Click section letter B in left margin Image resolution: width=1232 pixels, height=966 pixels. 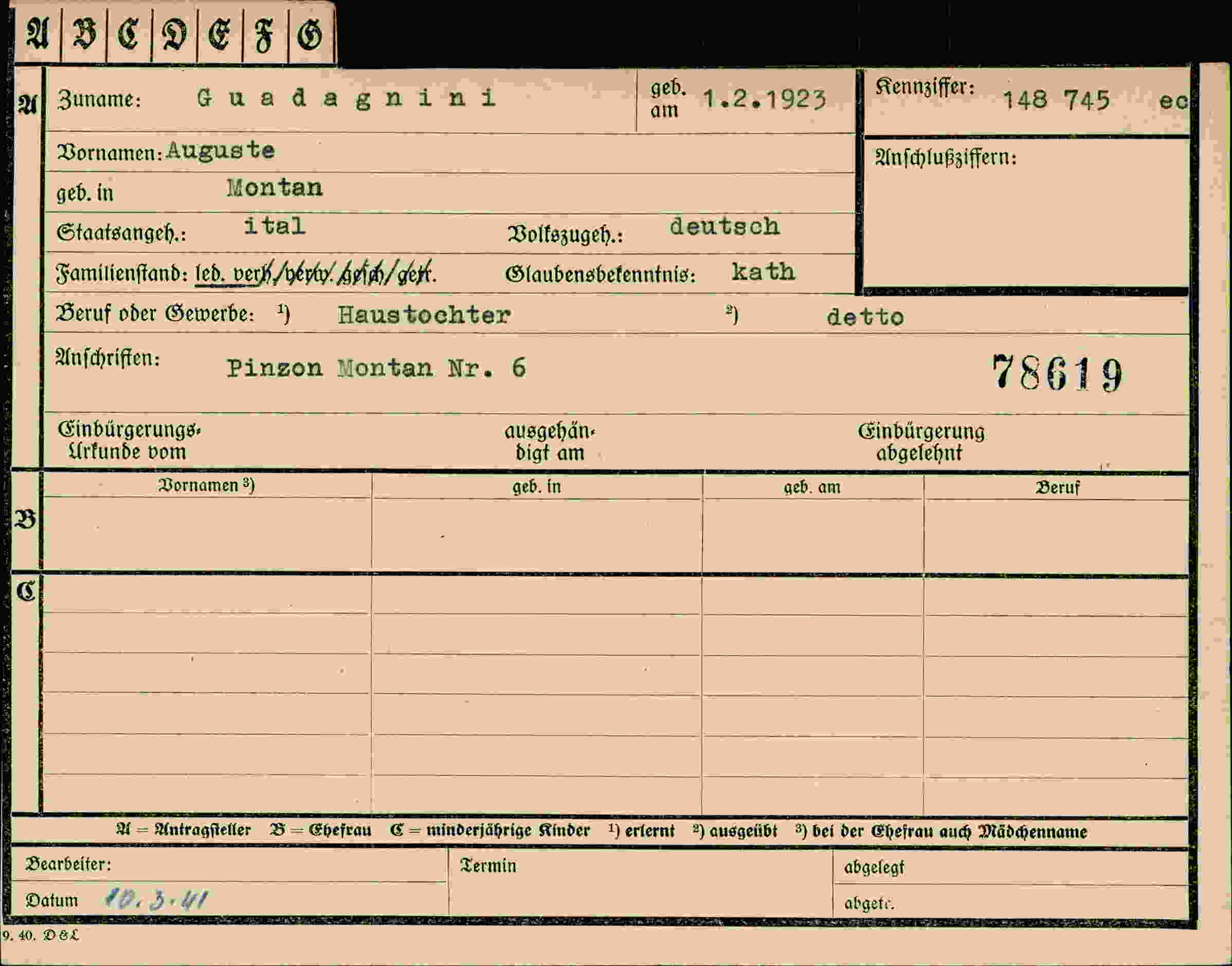(x=26, y=519)
